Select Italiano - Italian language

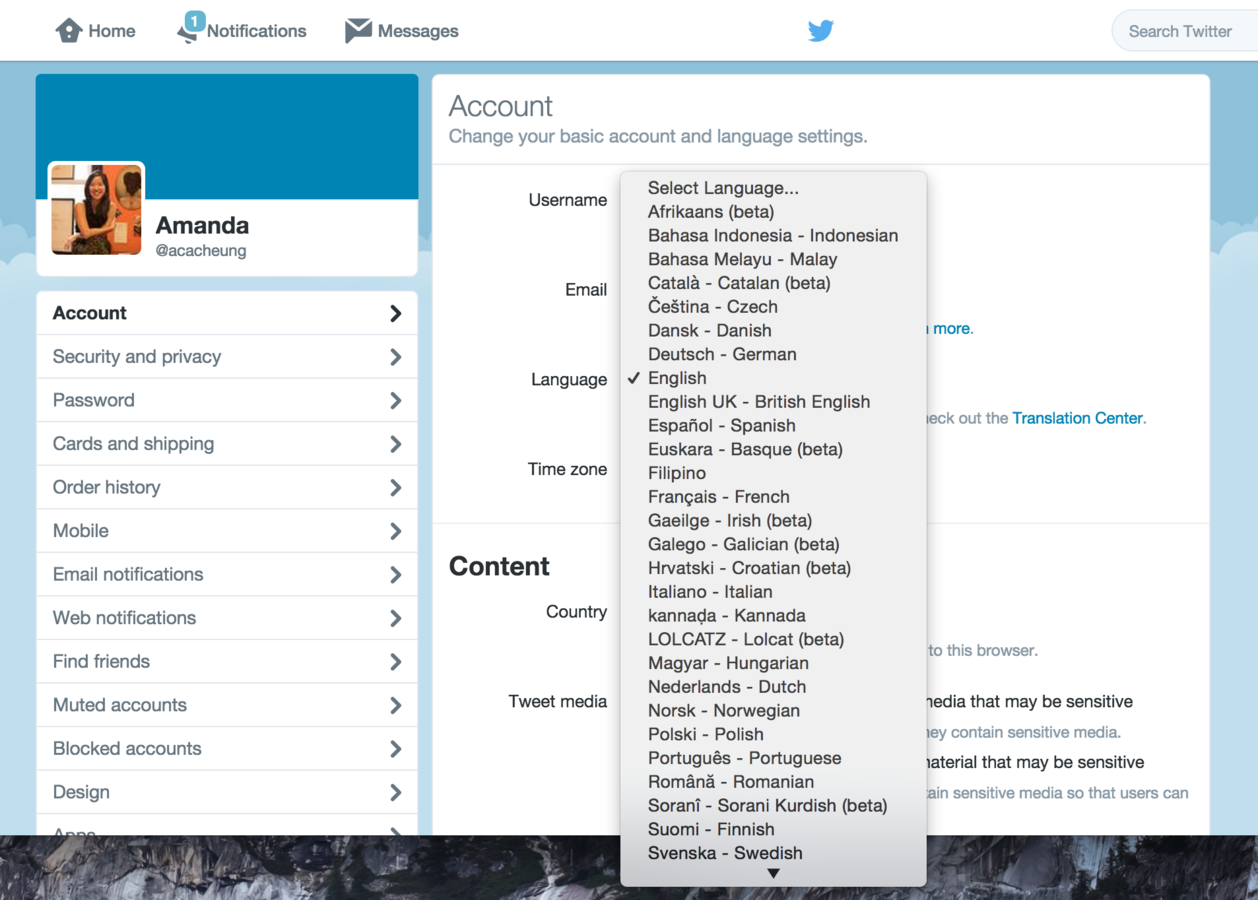point(773,592)
